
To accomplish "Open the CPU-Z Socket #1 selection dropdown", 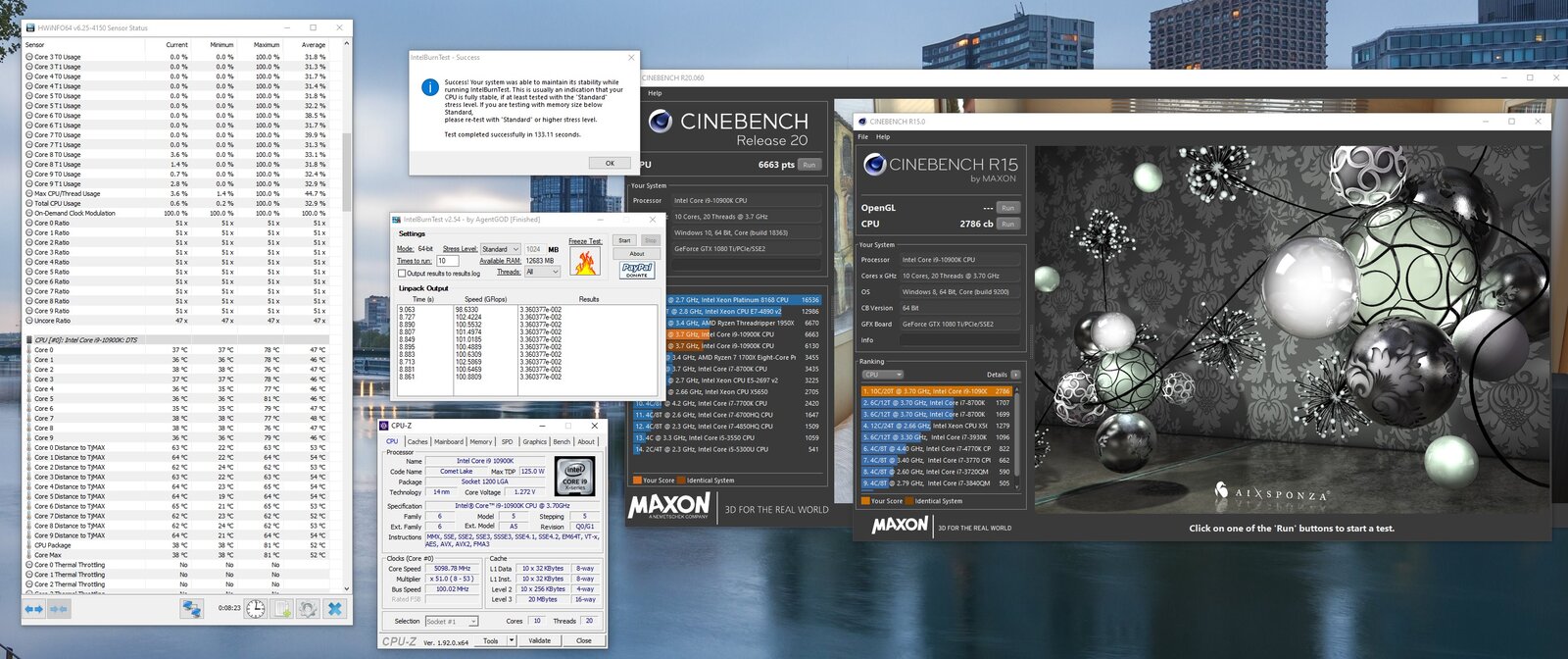I will click(452, 622).
